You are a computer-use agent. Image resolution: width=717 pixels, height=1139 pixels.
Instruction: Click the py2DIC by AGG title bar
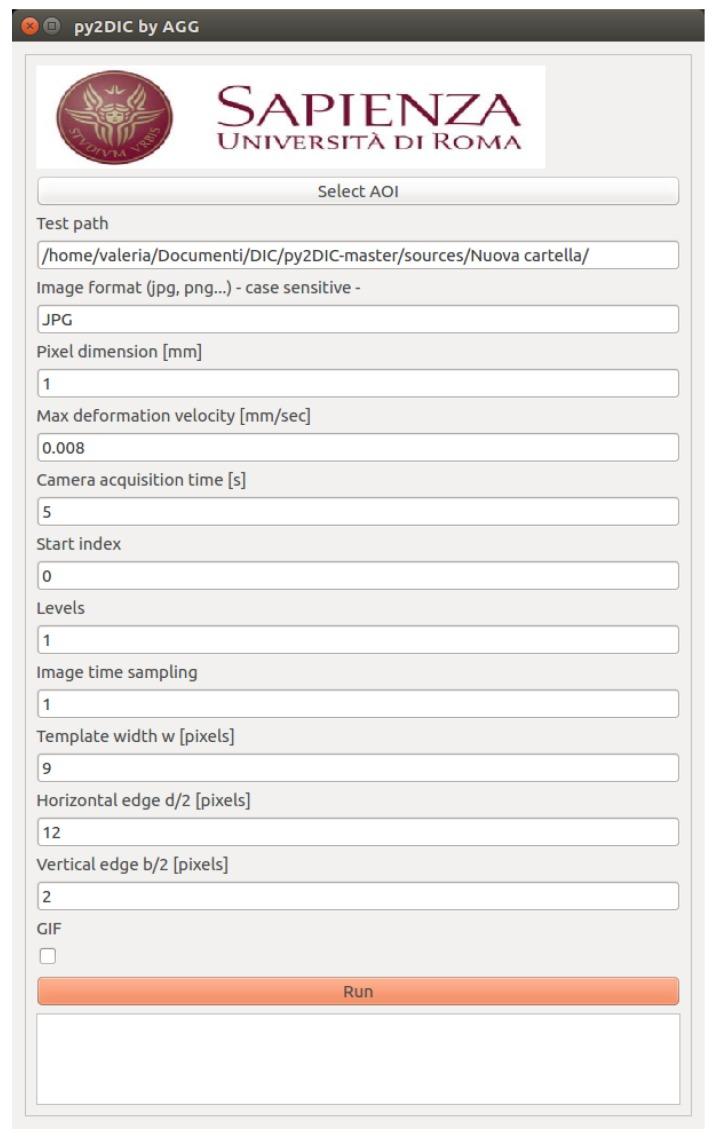point(380,26)
